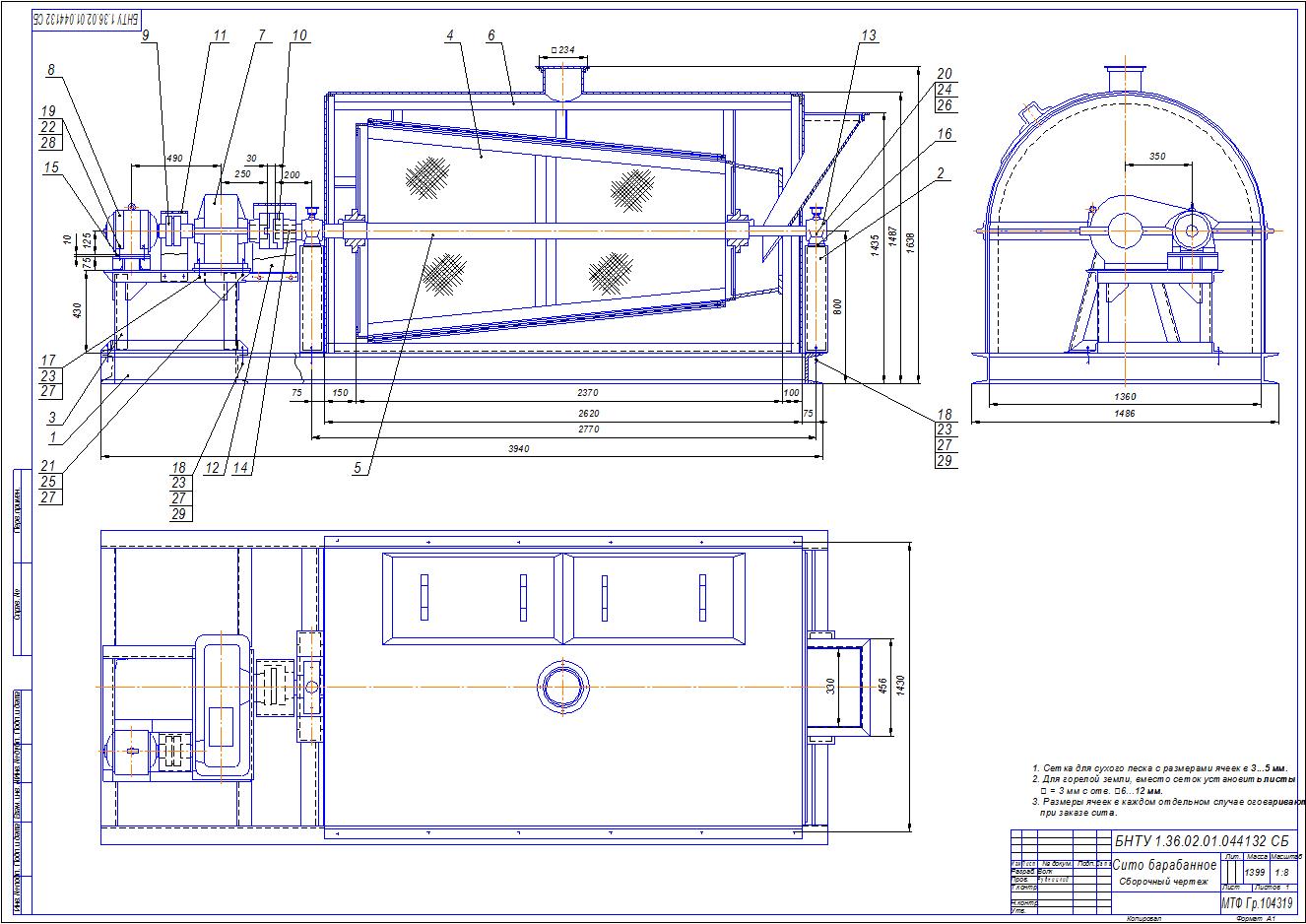This screenshot has width=1306, height=924.
Task: Select the group label МТФ Гр.104319
Action: (x=1258, y=902)
